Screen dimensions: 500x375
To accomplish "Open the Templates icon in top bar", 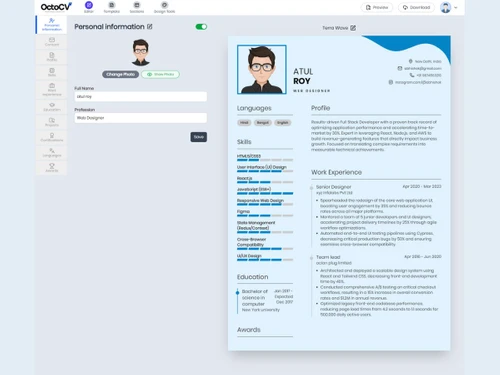I will coord(112,5).
